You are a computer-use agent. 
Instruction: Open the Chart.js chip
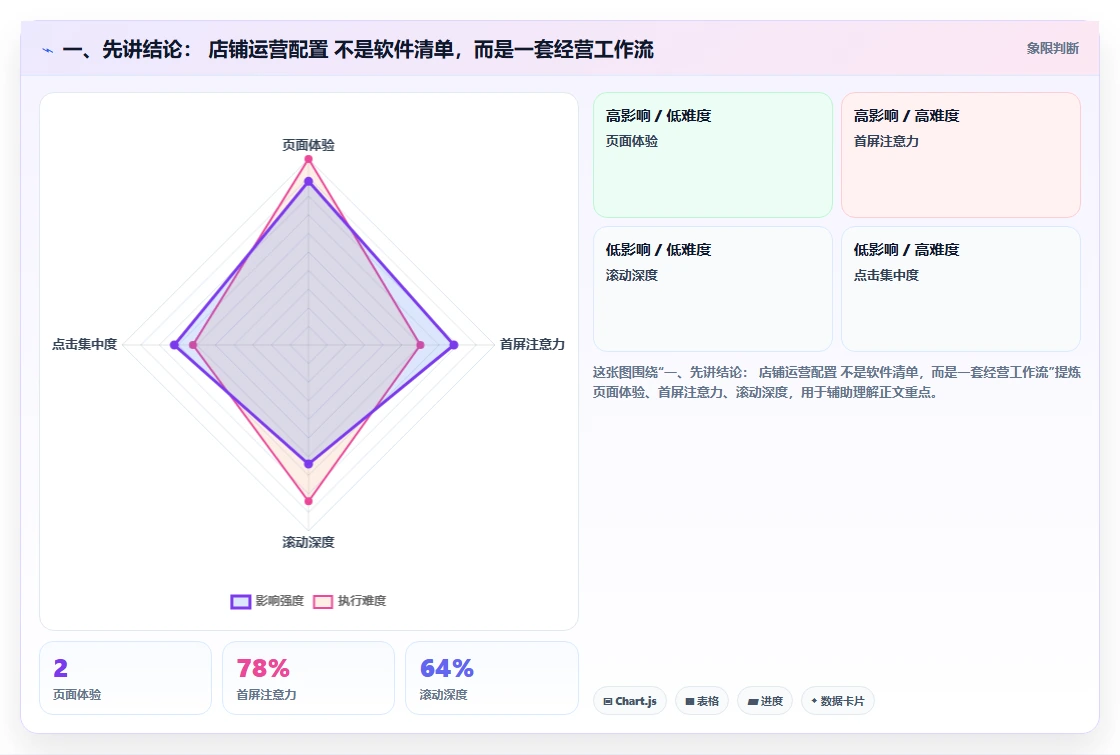pos(630,701)
